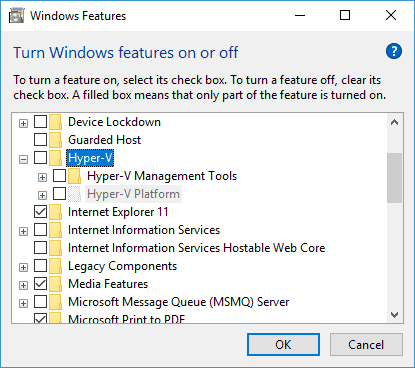Click the Internet Information Services folder icon
415x368 pixels.
pos(55,230)
